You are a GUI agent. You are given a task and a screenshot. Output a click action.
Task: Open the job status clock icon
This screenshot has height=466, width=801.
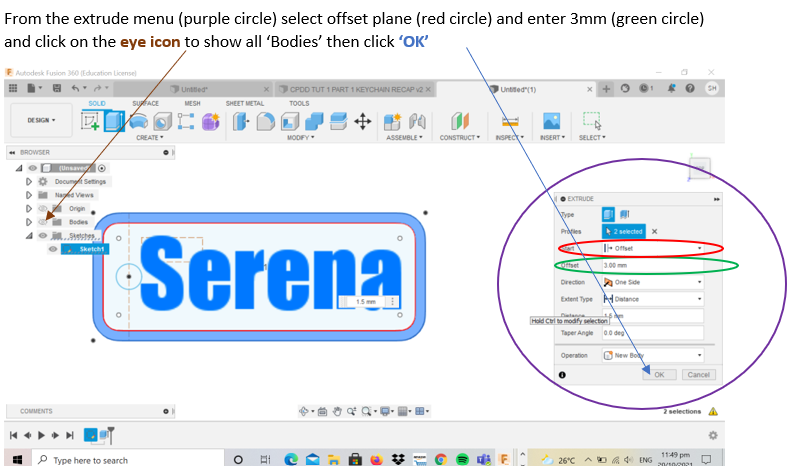click(x=645, y=88)
